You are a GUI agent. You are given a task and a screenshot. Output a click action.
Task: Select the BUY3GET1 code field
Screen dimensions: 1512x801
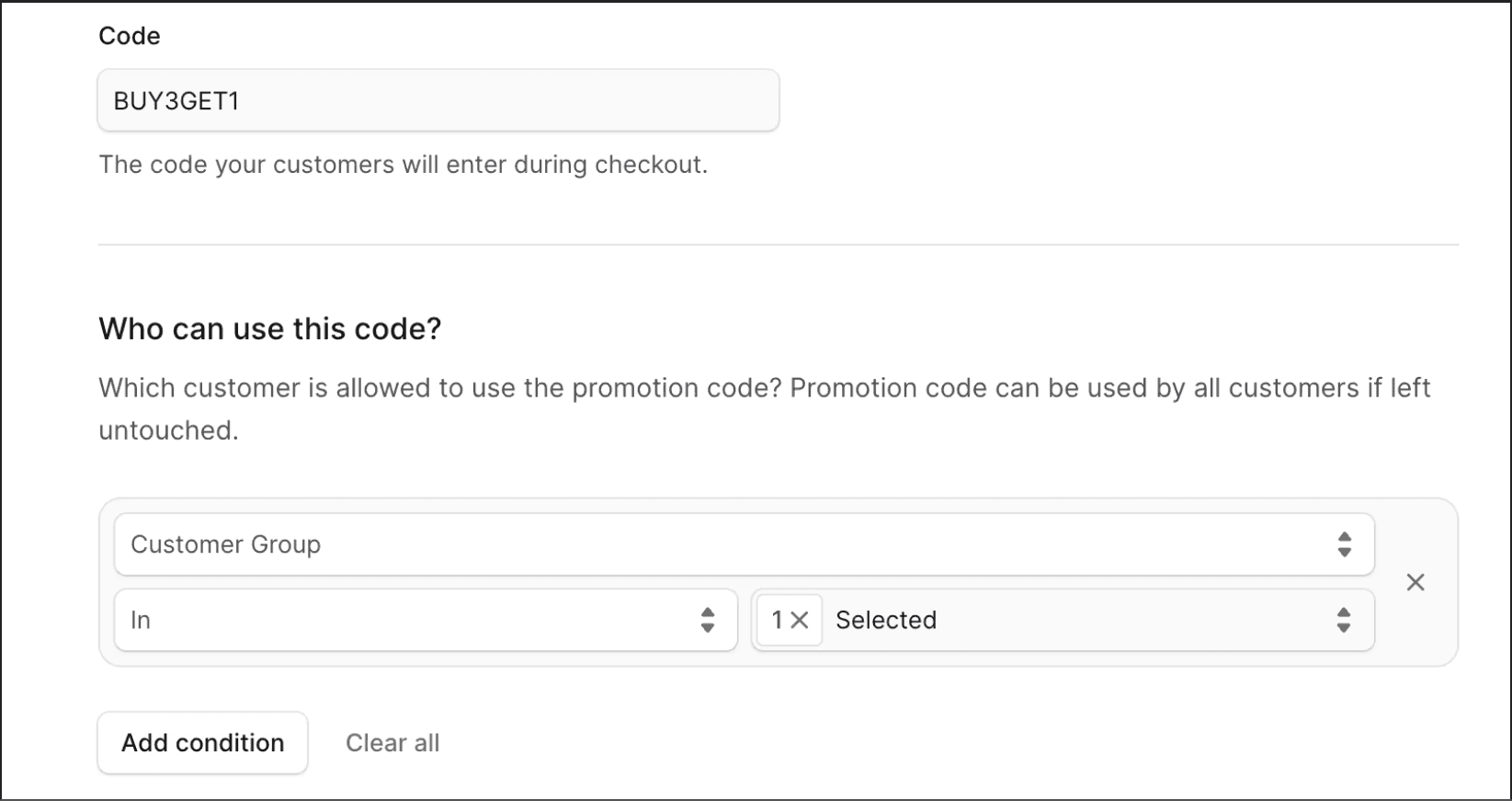point(438,99)
